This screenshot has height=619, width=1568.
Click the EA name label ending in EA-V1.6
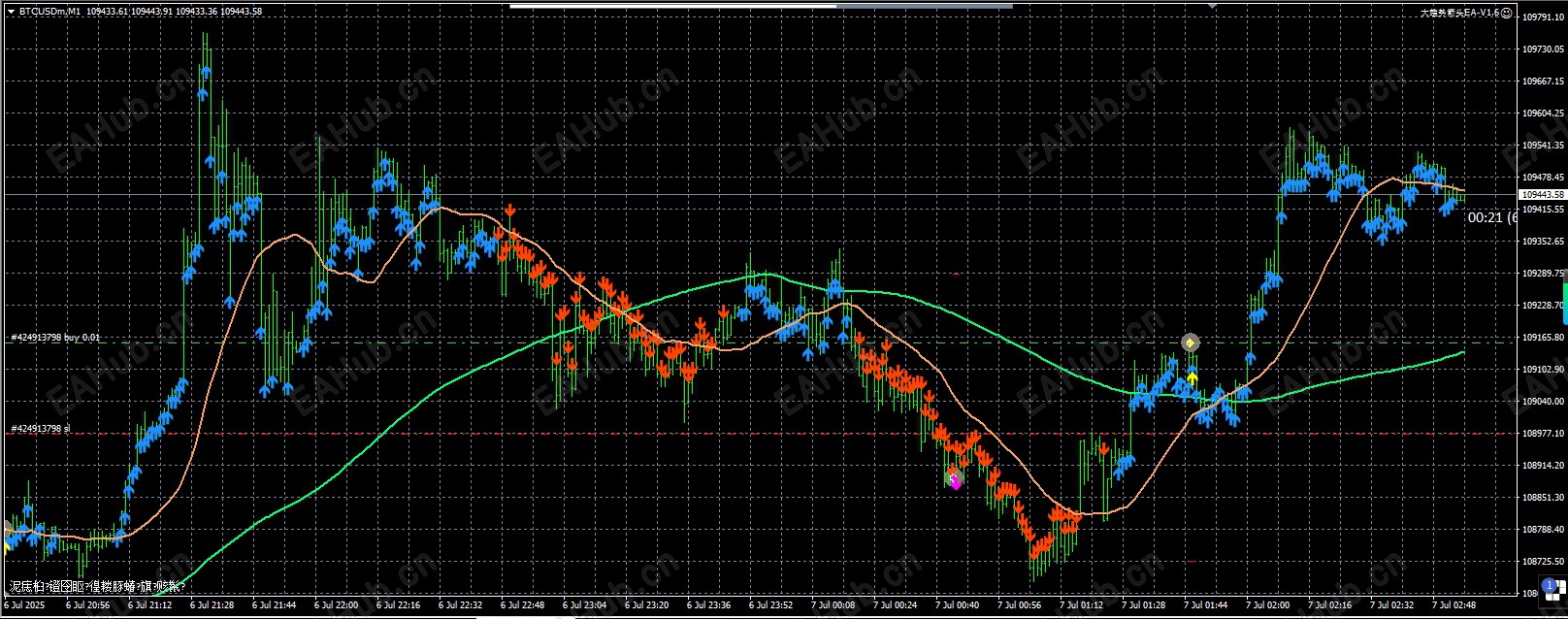pos(1459,13)
